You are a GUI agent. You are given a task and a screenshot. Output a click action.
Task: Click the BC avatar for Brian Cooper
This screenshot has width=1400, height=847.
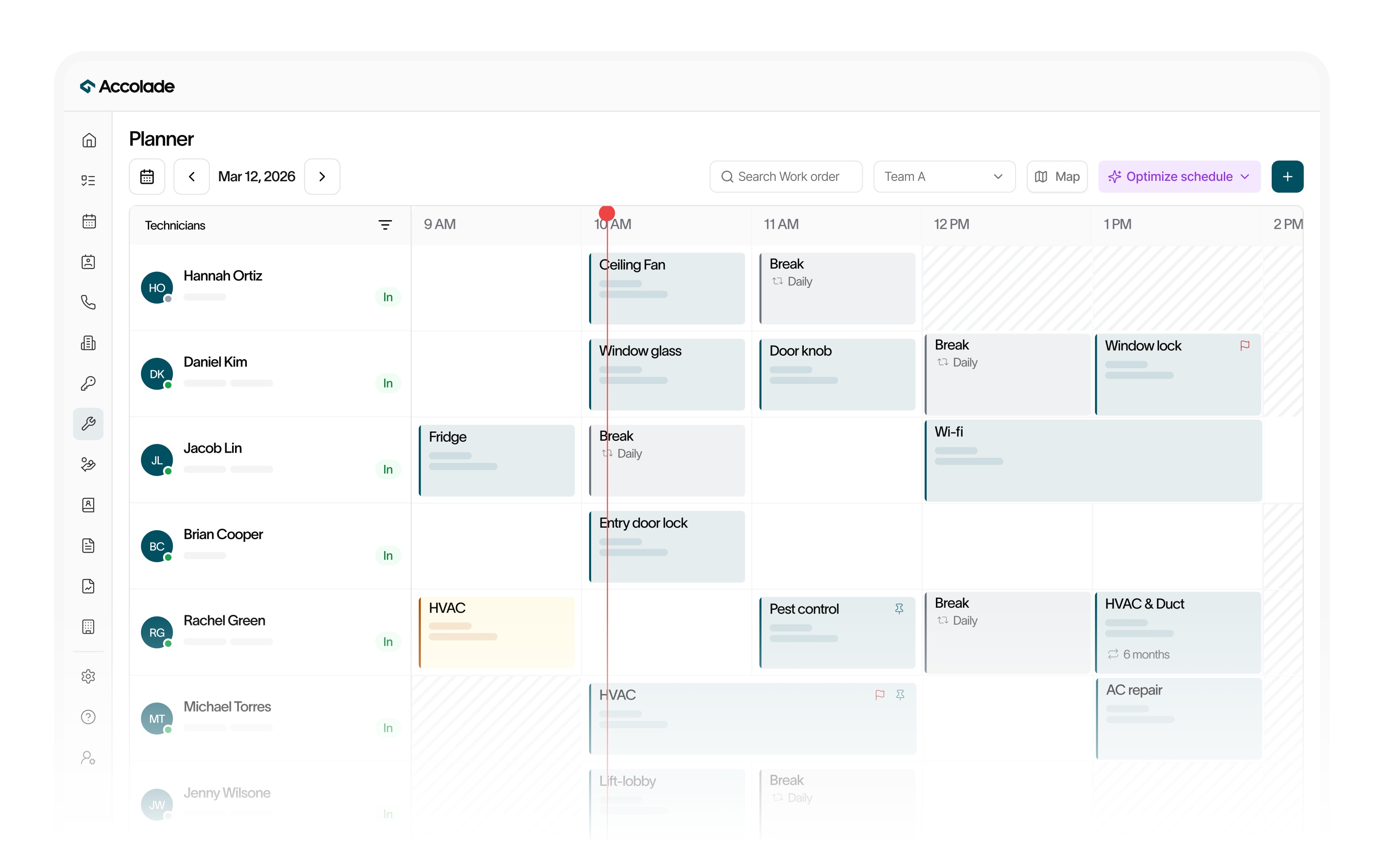[157, 546]
